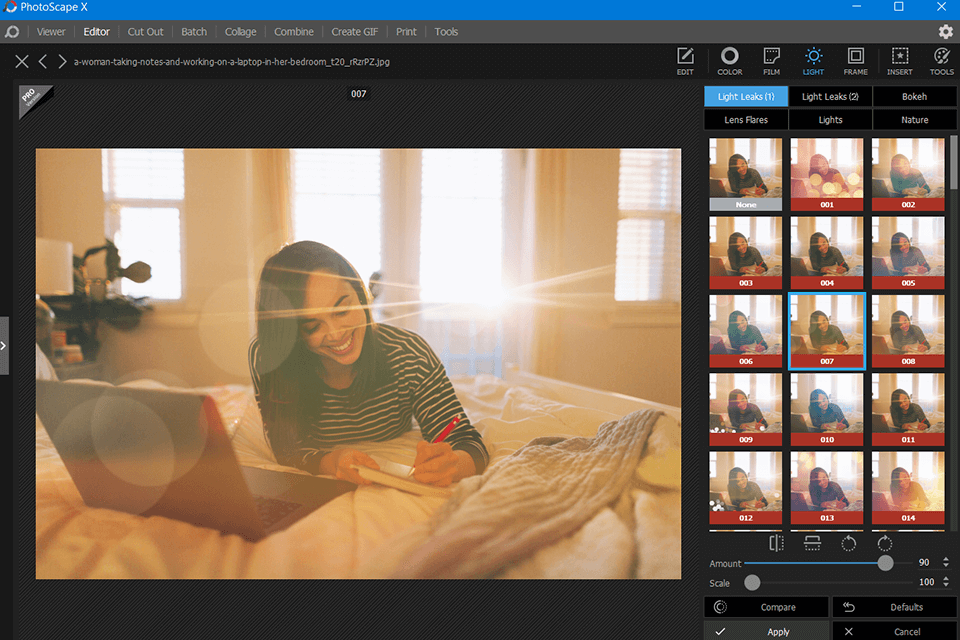Switch to the Bokeh tab
960x640 pixels.
(914, 97)
